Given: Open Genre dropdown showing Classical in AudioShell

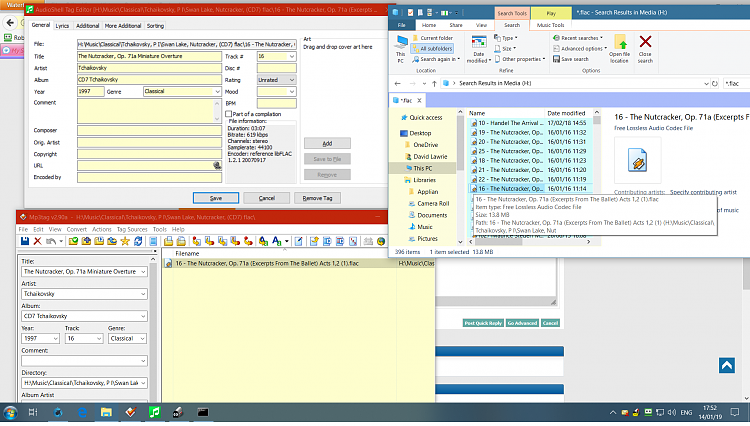Looking at the screenshot, I should click(217, 91).
